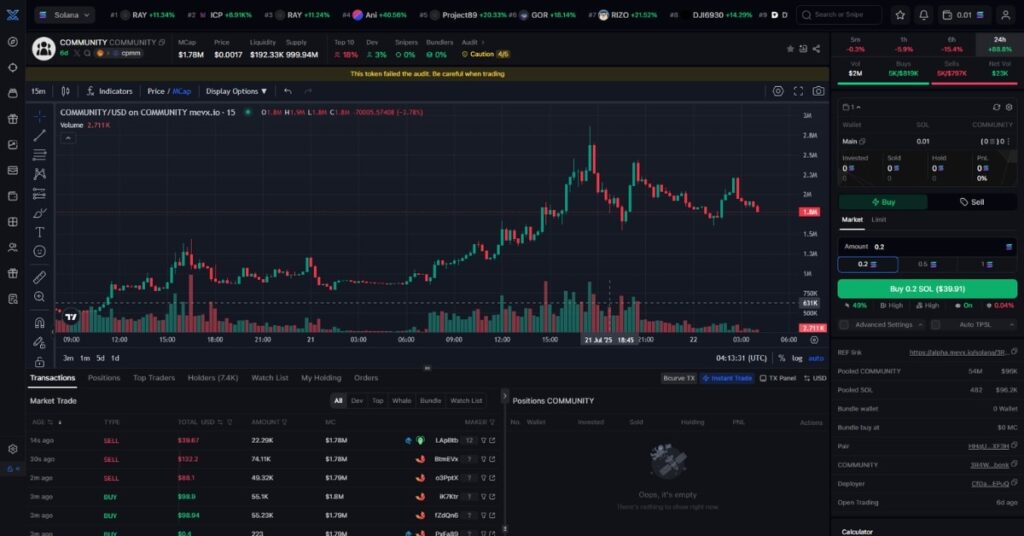Toggle magnet mode in drawing toolbar
Viewport: 1024px width, 536px height.
click(x=40, y=323)
